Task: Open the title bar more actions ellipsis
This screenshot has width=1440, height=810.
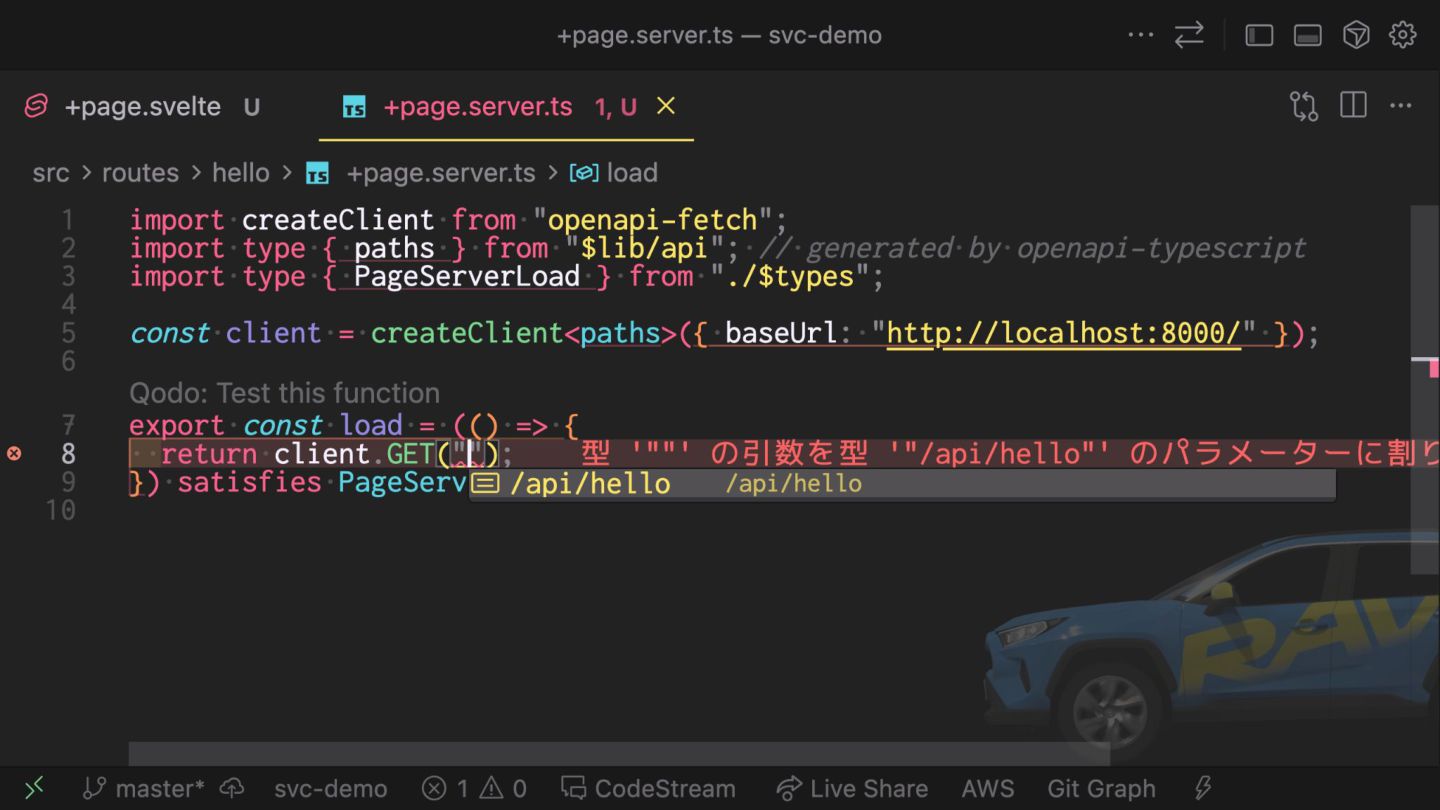Action: (1140, 35)
